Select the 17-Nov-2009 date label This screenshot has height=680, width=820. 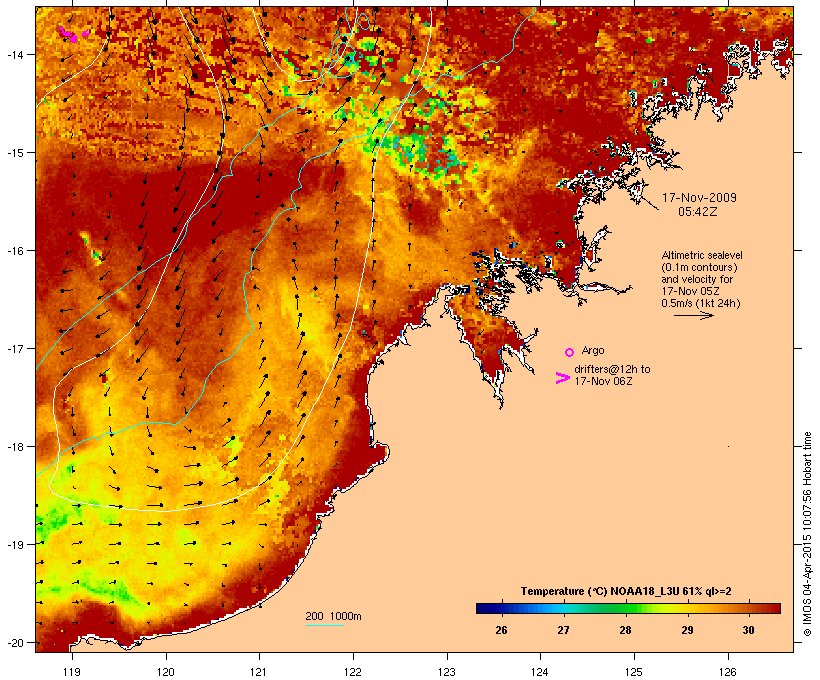pyautogui.click(x=699, y=198)
